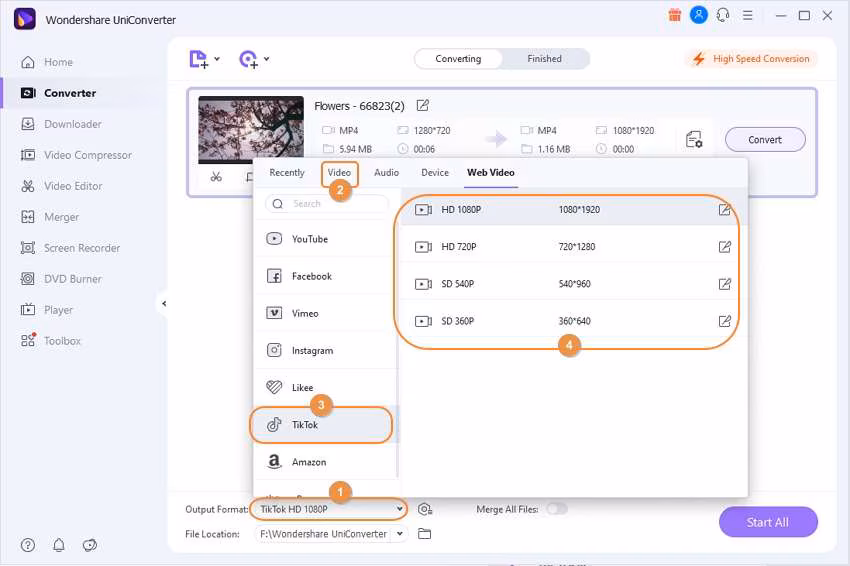The width and height of the screenshot is (850, 566).
Task: Browse output folder icon
Action: point(424,534)
